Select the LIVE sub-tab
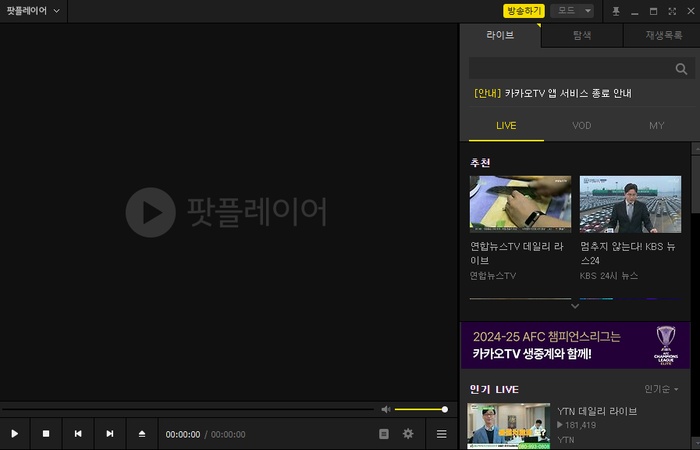The width and height of the screenshot is (700, 450). tap(506, 126)
